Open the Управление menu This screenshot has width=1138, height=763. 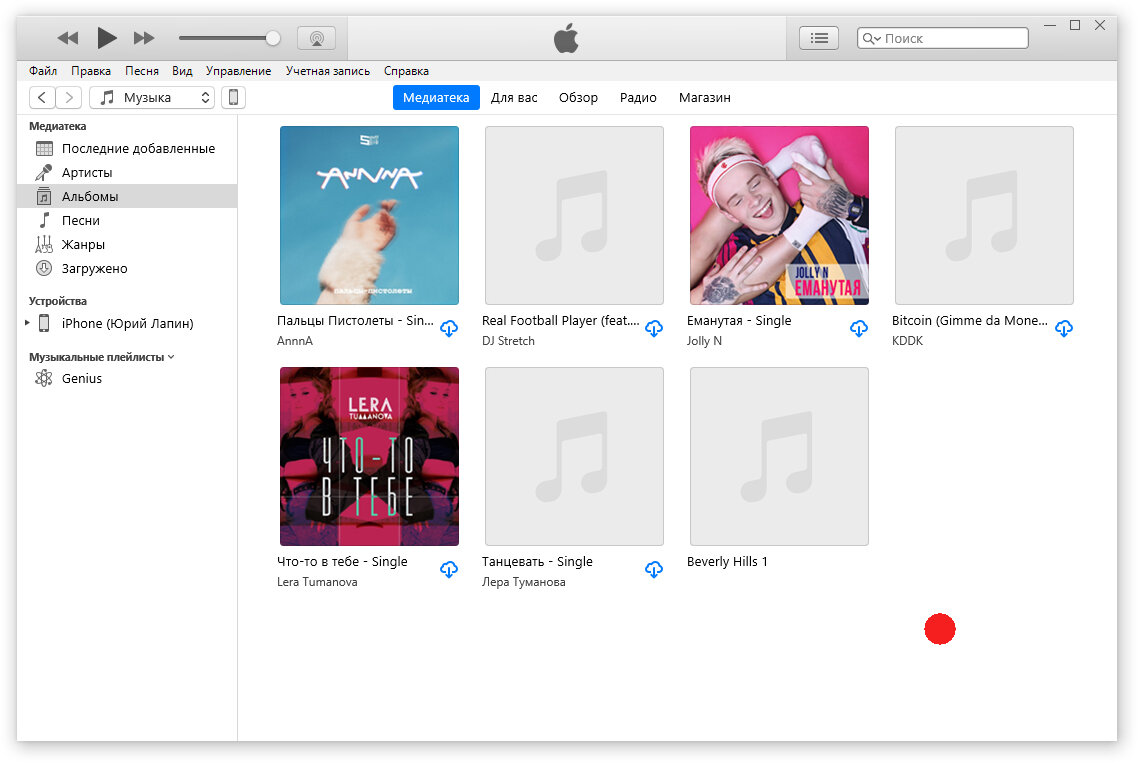click(x=238, y=70)
